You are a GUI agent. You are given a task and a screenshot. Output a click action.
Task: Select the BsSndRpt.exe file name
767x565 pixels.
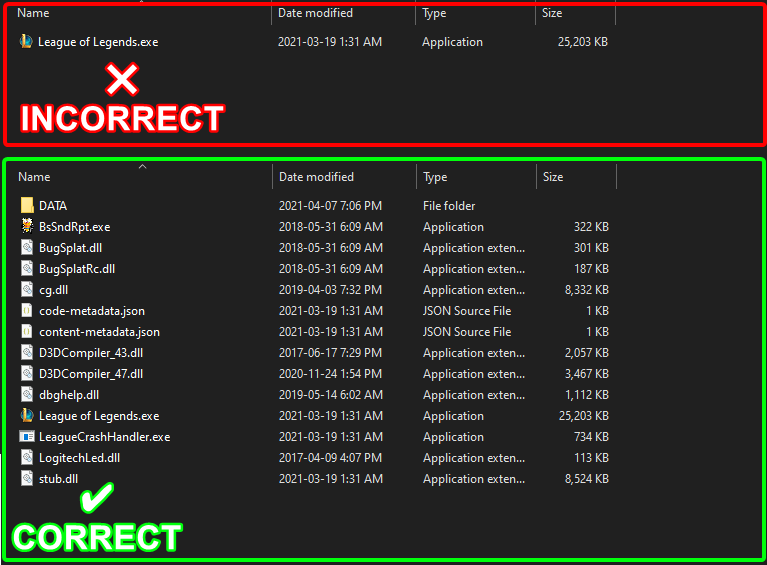point(74,227)
